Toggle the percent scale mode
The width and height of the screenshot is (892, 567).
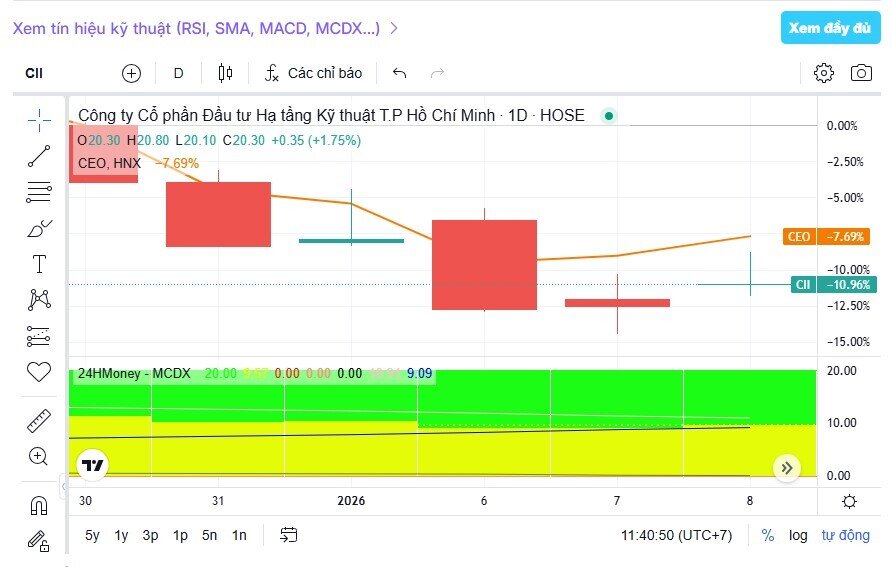[768, 535]
